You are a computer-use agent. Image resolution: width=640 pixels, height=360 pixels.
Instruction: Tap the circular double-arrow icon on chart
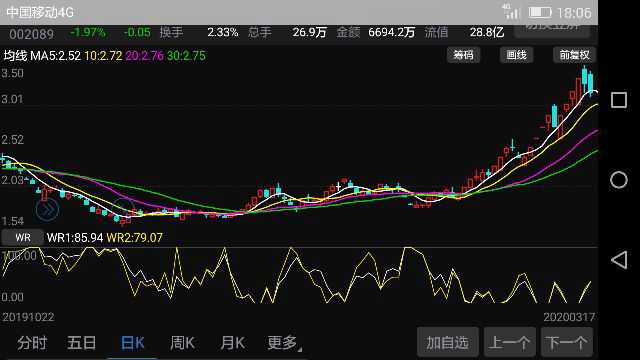point(47,210)
